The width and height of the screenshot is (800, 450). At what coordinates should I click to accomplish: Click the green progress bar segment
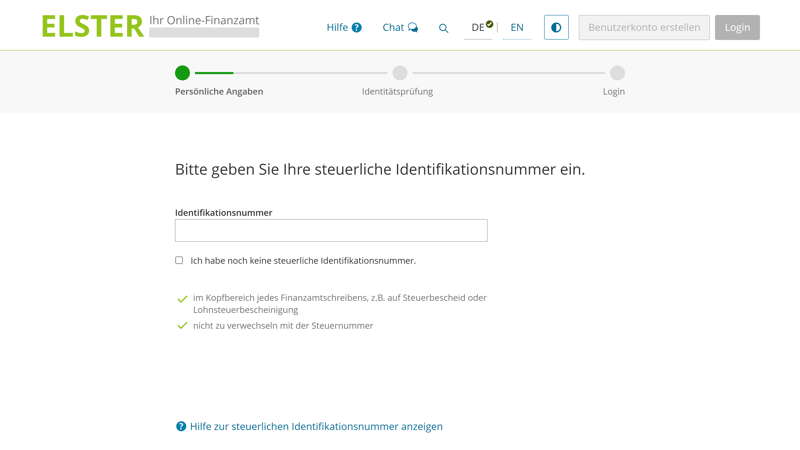point(214,73)
